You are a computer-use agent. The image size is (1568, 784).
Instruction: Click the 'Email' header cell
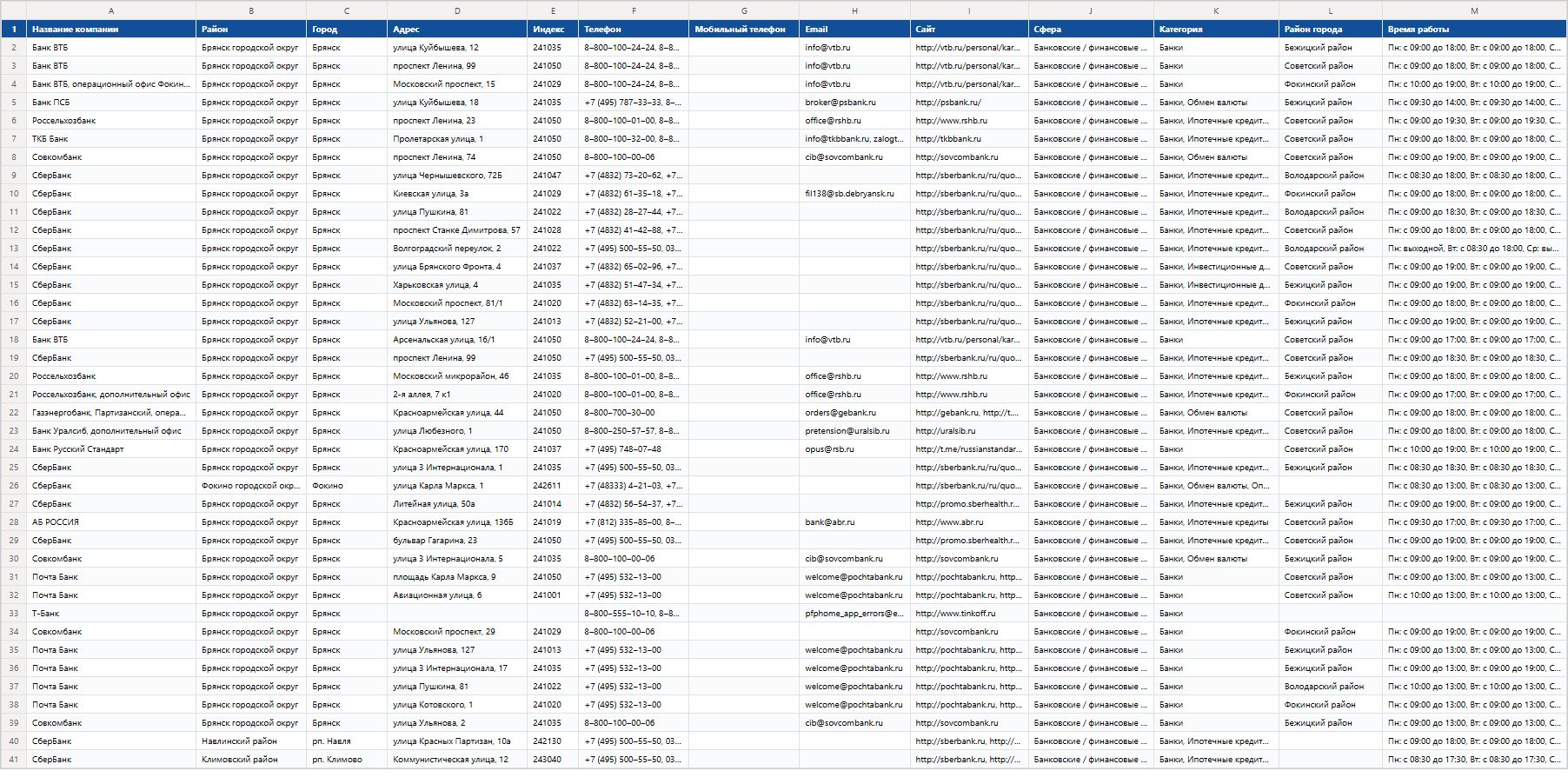[x=854, y=30]
